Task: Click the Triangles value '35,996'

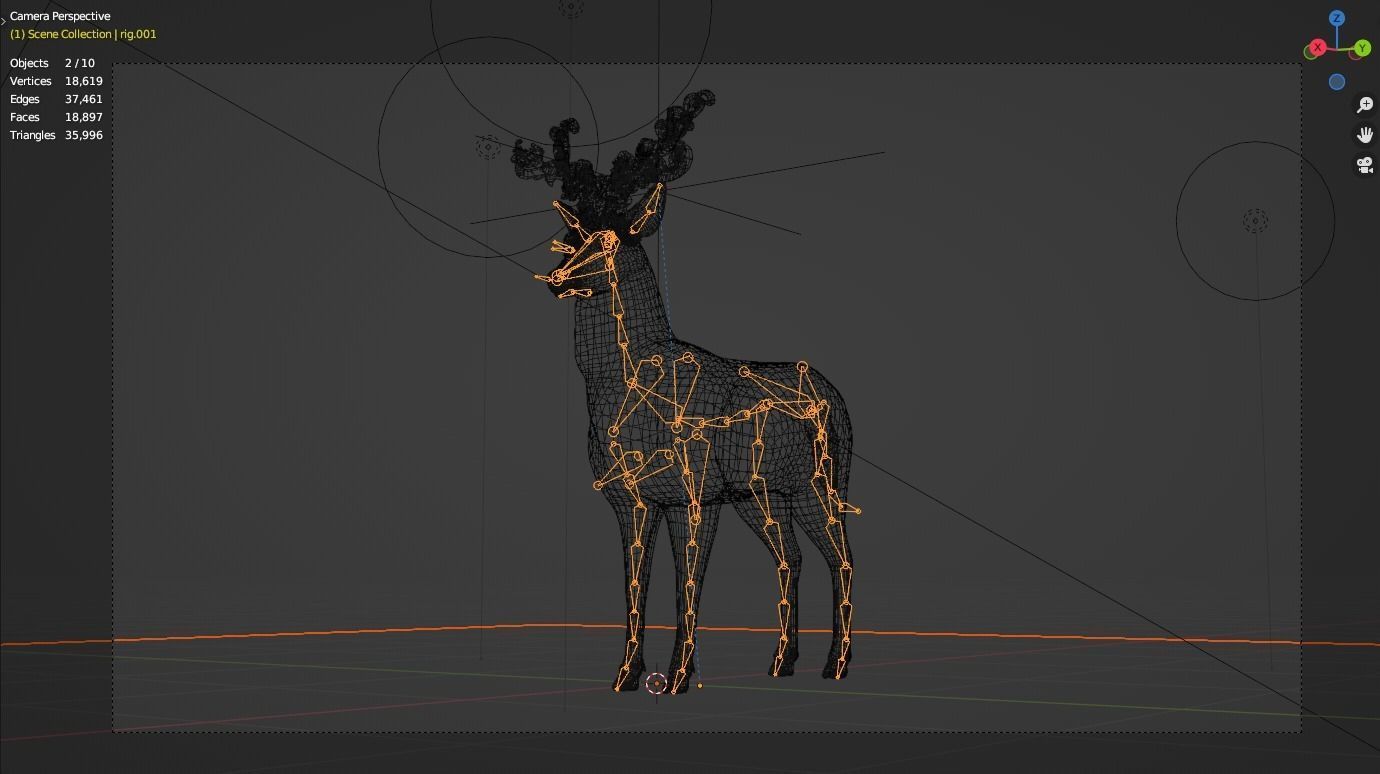Action: click(x=84, y=135)
